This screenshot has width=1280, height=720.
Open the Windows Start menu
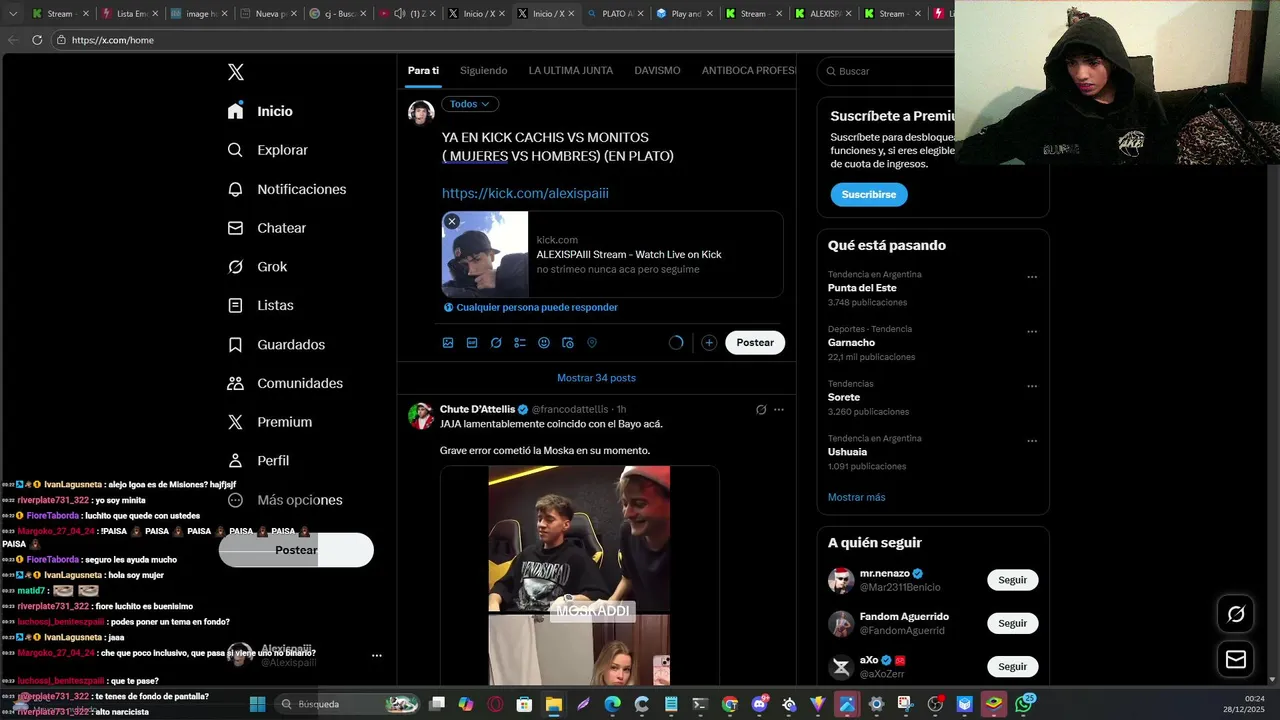click(x=257, y=704)
